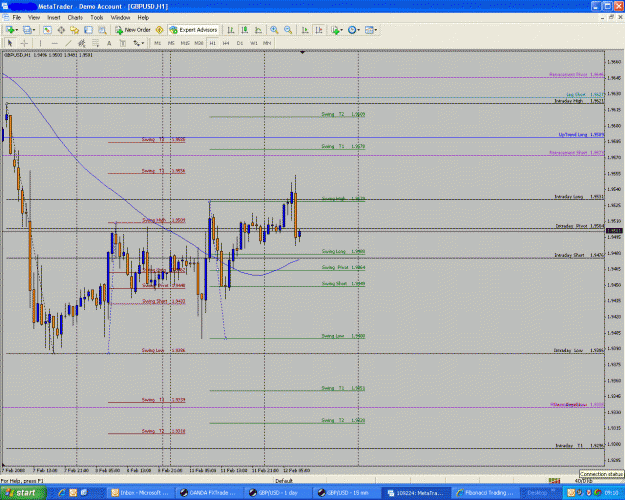Screen dimensions: 625x500
Task: Switch to Inbox - Microsoft taskbar window
Action: [x=140, y=493]
